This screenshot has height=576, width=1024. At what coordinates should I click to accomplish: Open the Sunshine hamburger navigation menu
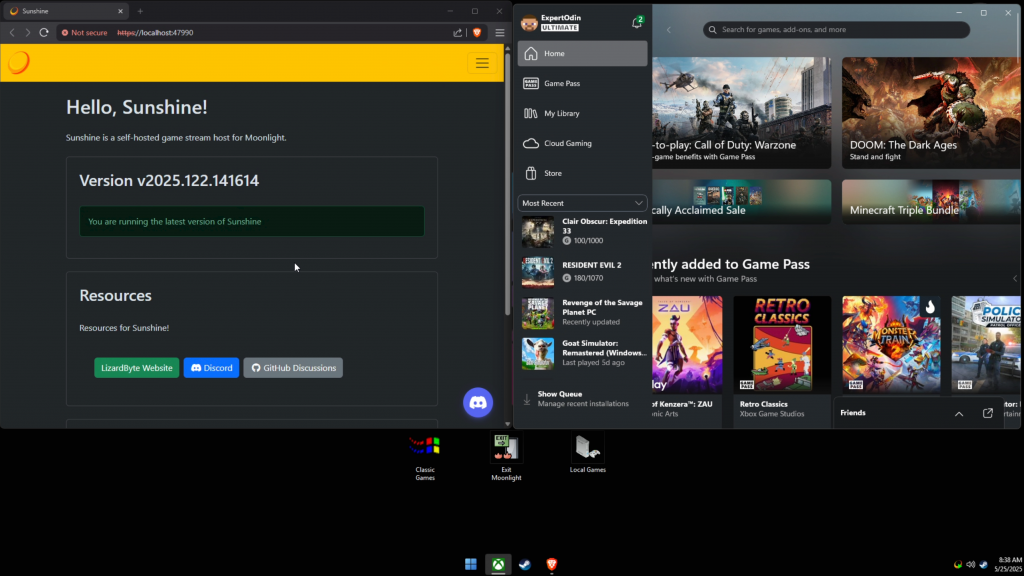[x=482, y=63]
